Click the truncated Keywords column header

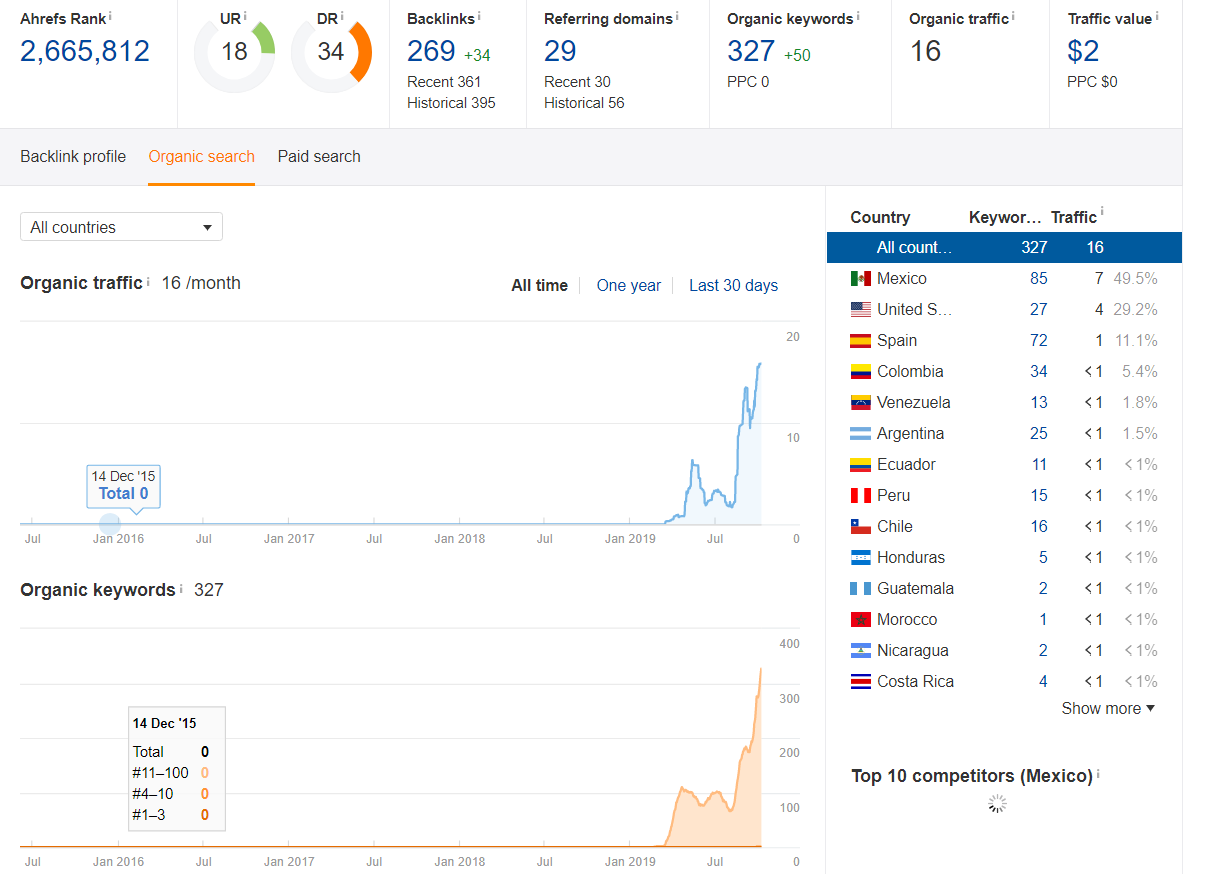1005,217
